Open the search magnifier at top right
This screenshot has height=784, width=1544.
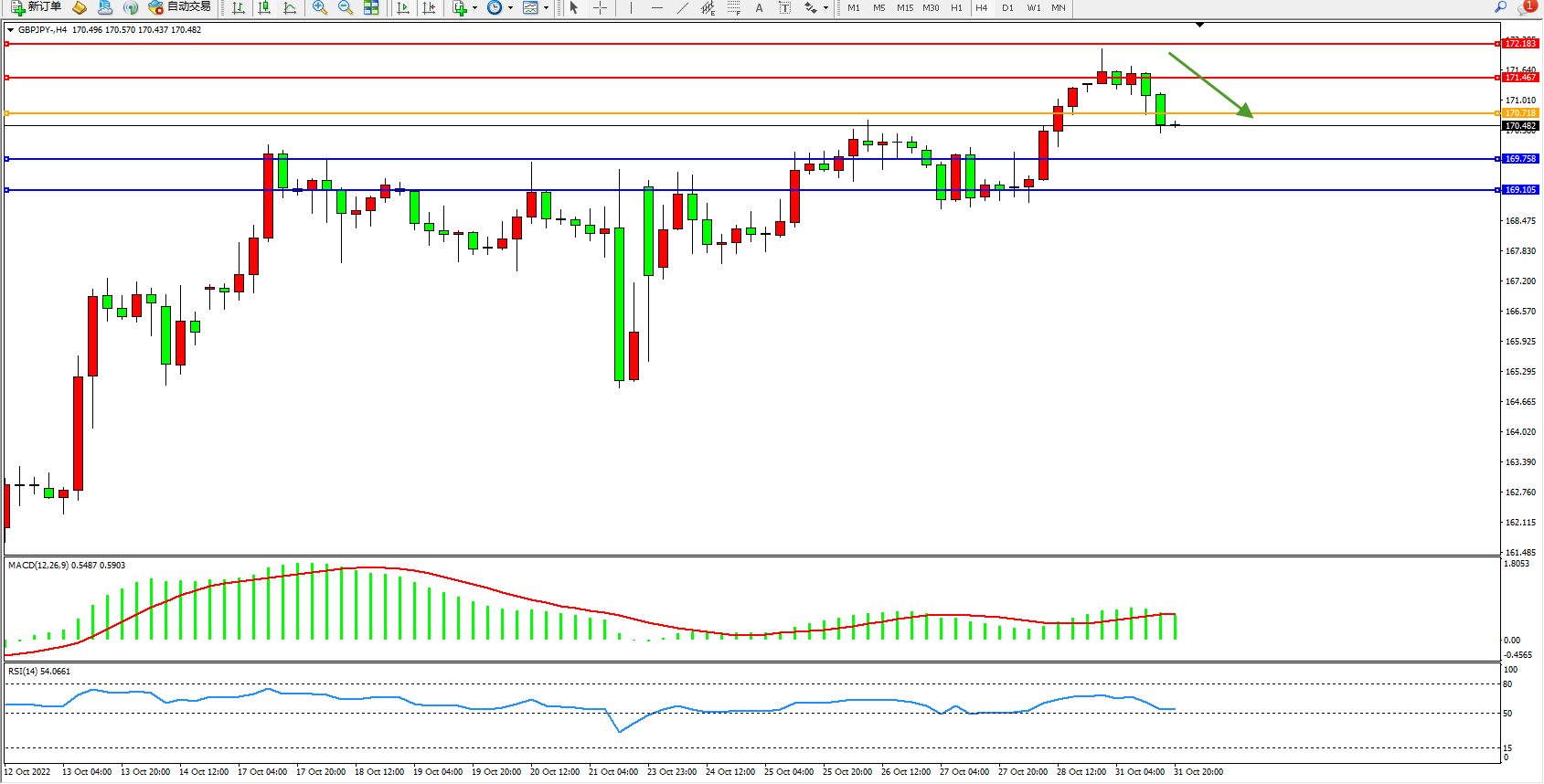coord(1500,7)
